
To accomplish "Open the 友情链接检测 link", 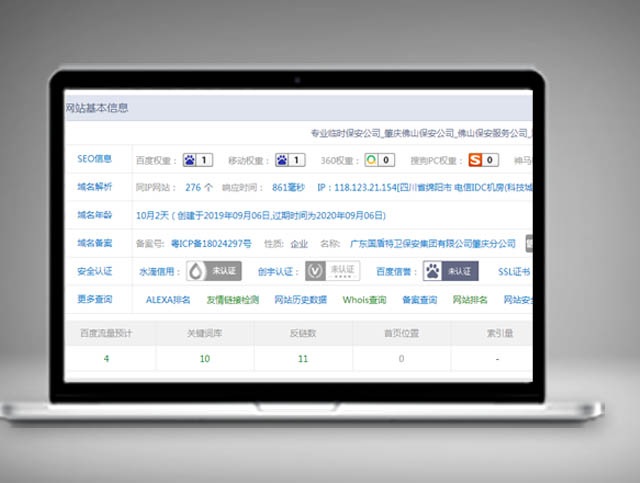I will [x=232, y=299].
